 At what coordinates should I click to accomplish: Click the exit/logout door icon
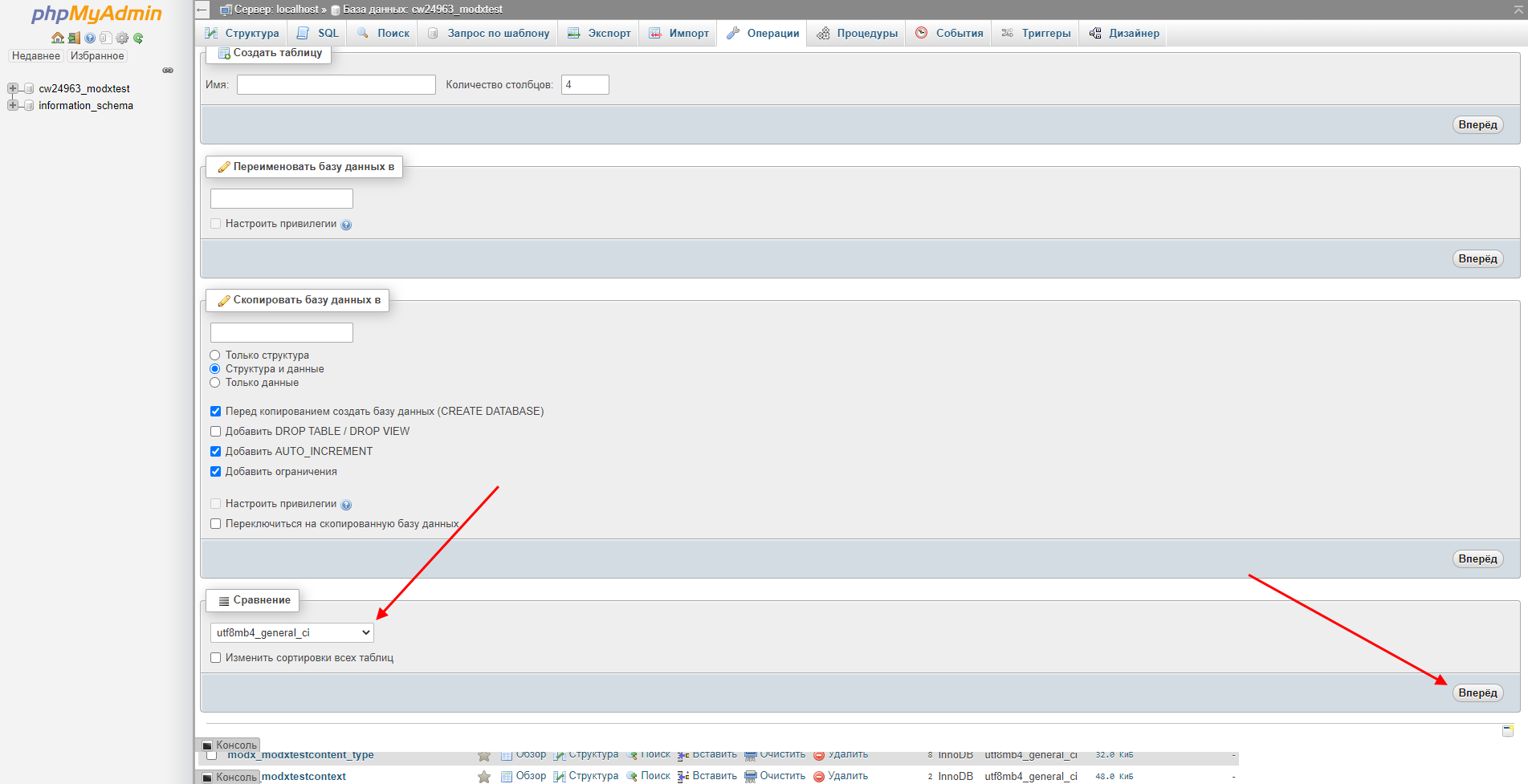[73, 38]
